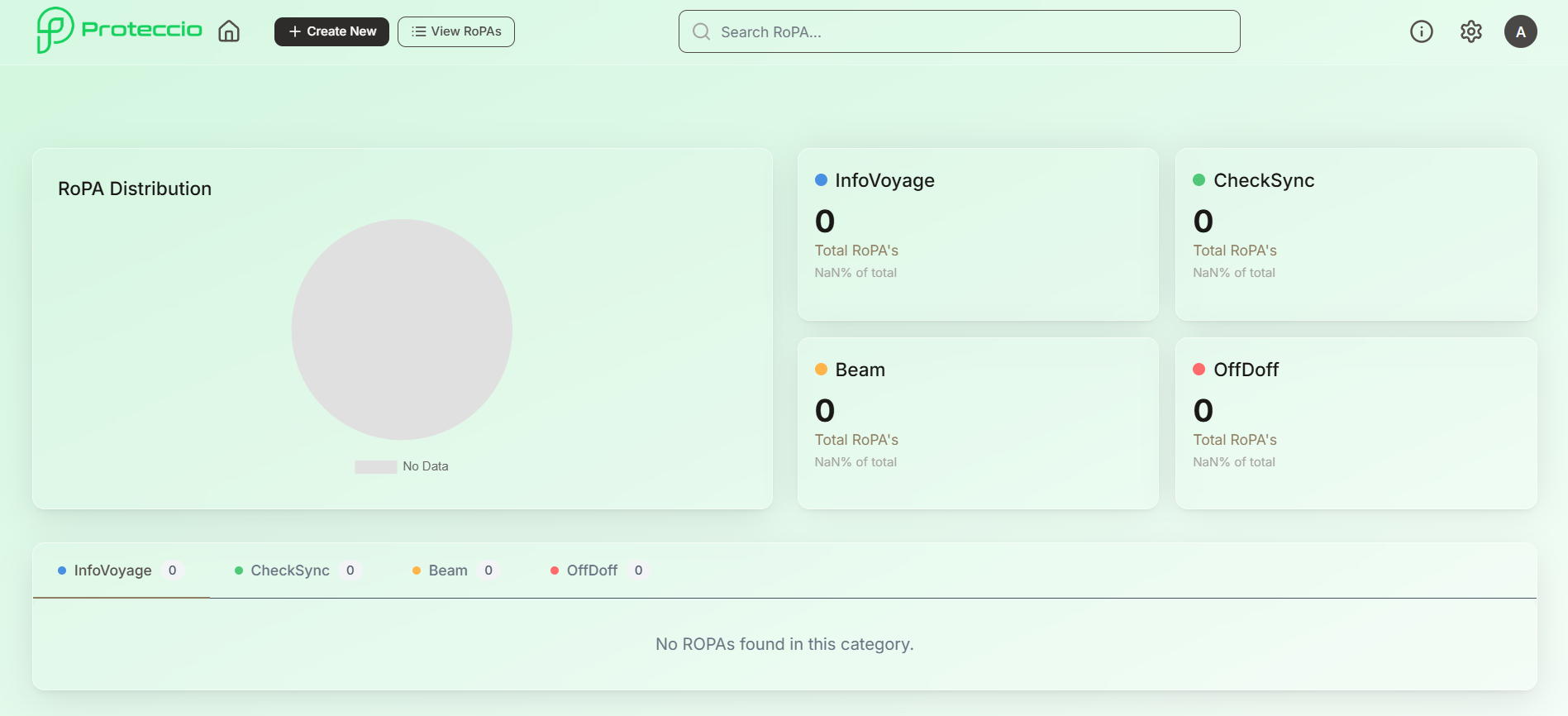Switch to the CheckSync tab
Viewport: 1568px width, 716px height.
[290, 570]
